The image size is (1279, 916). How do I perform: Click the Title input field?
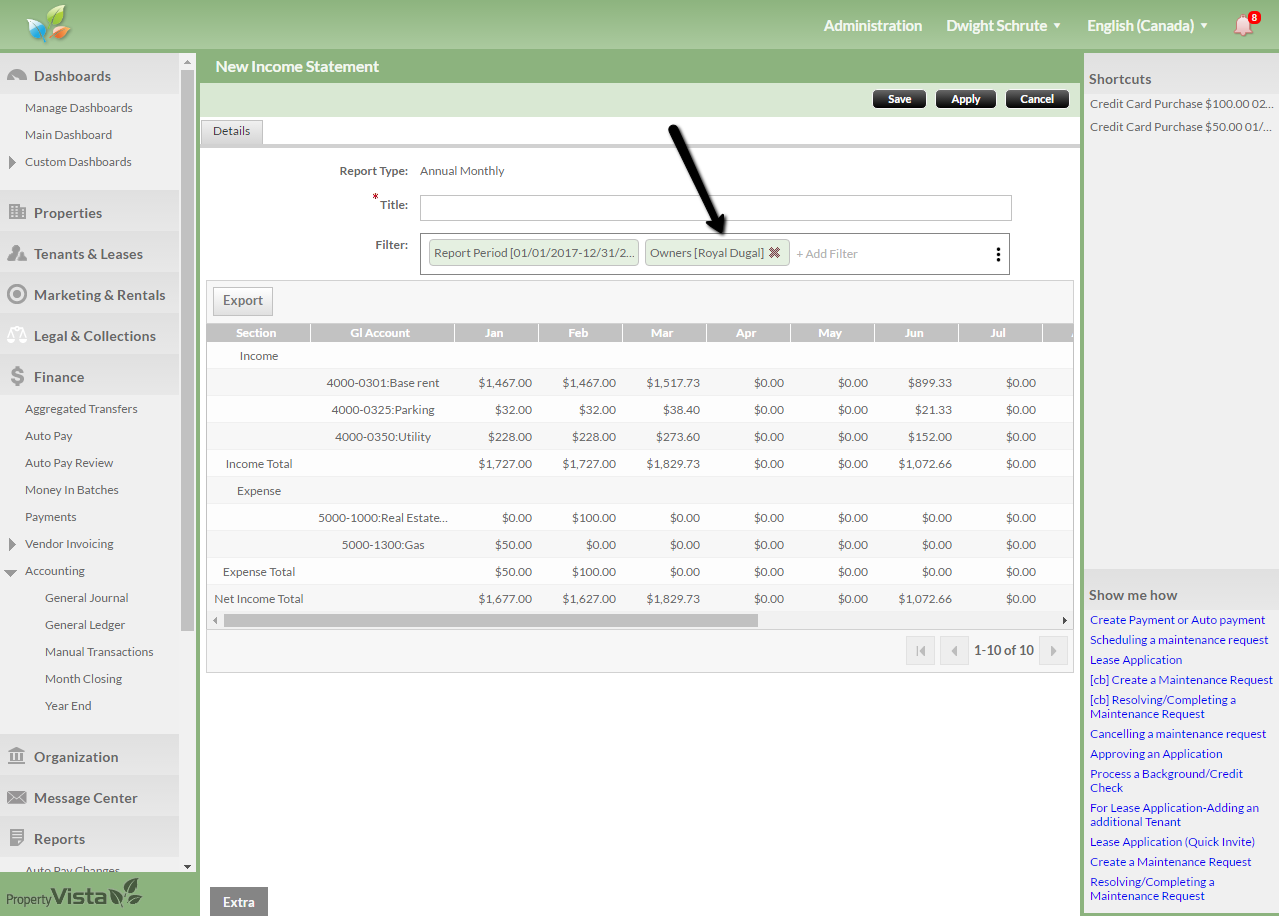(x=715, y=208)
